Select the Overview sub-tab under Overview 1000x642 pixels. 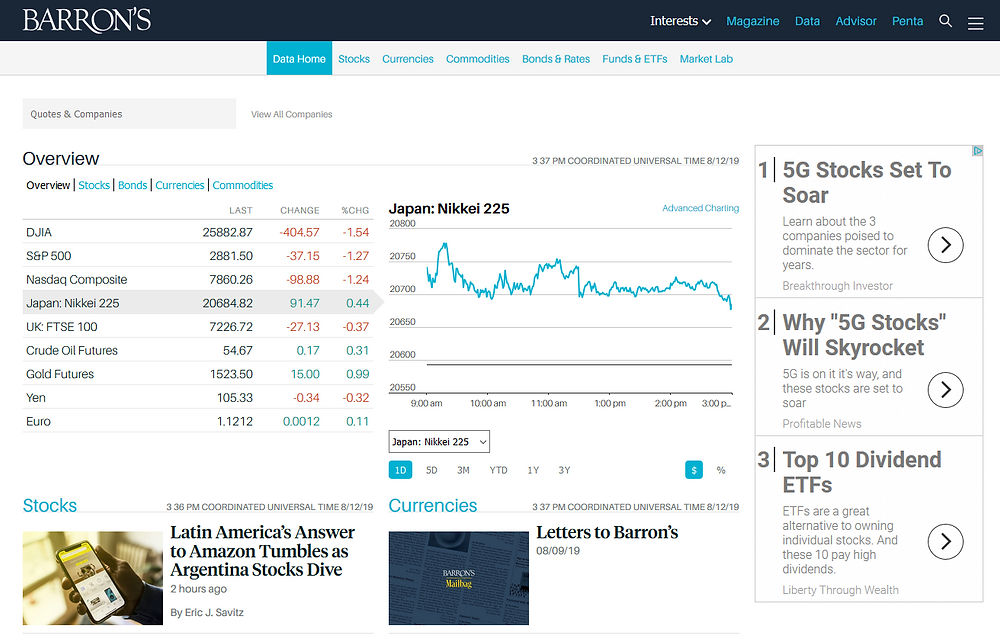pos(48,185)
